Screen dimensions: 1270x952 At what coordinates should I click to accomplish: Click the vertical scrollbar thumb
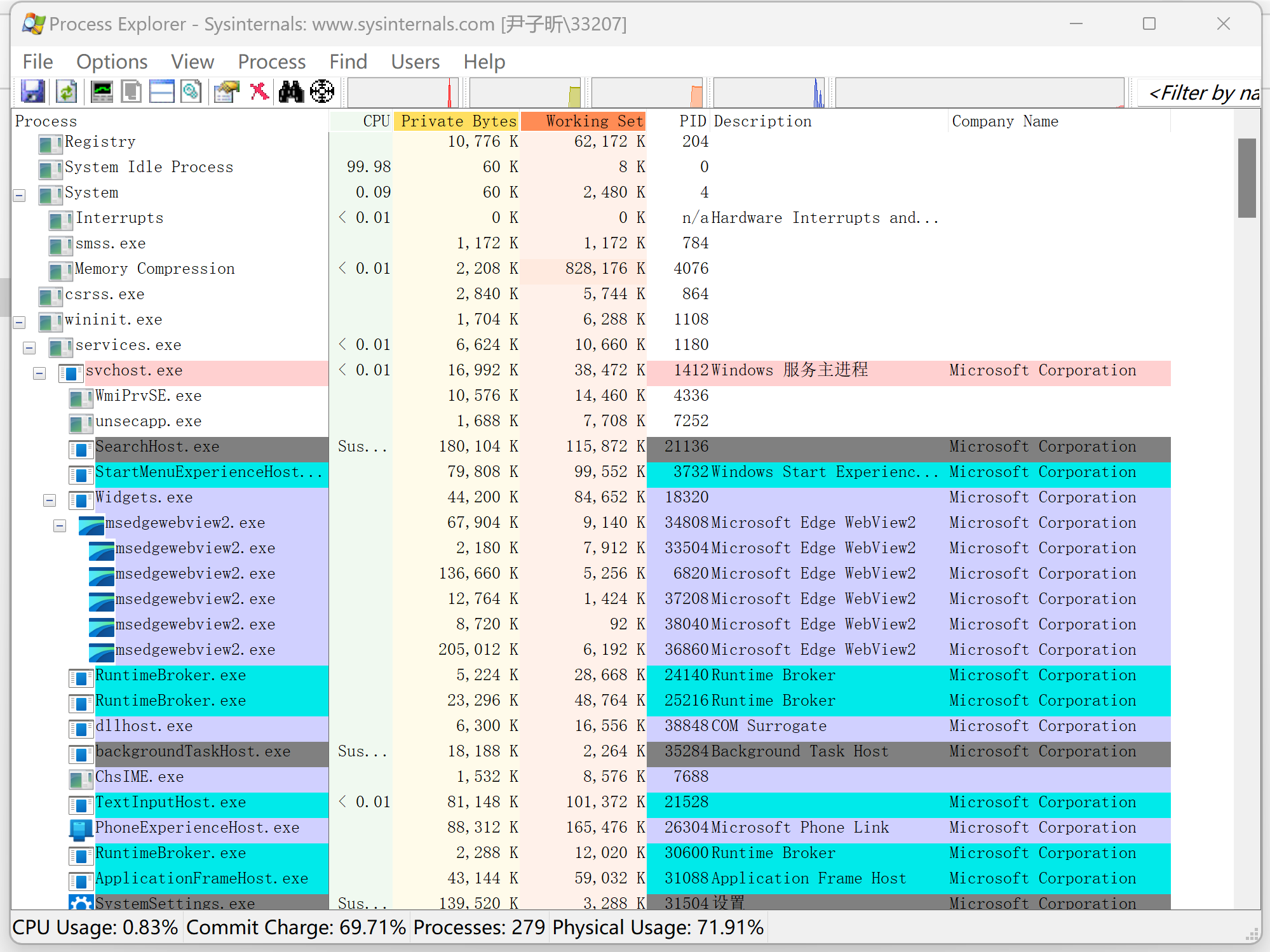click(1247, 178)
